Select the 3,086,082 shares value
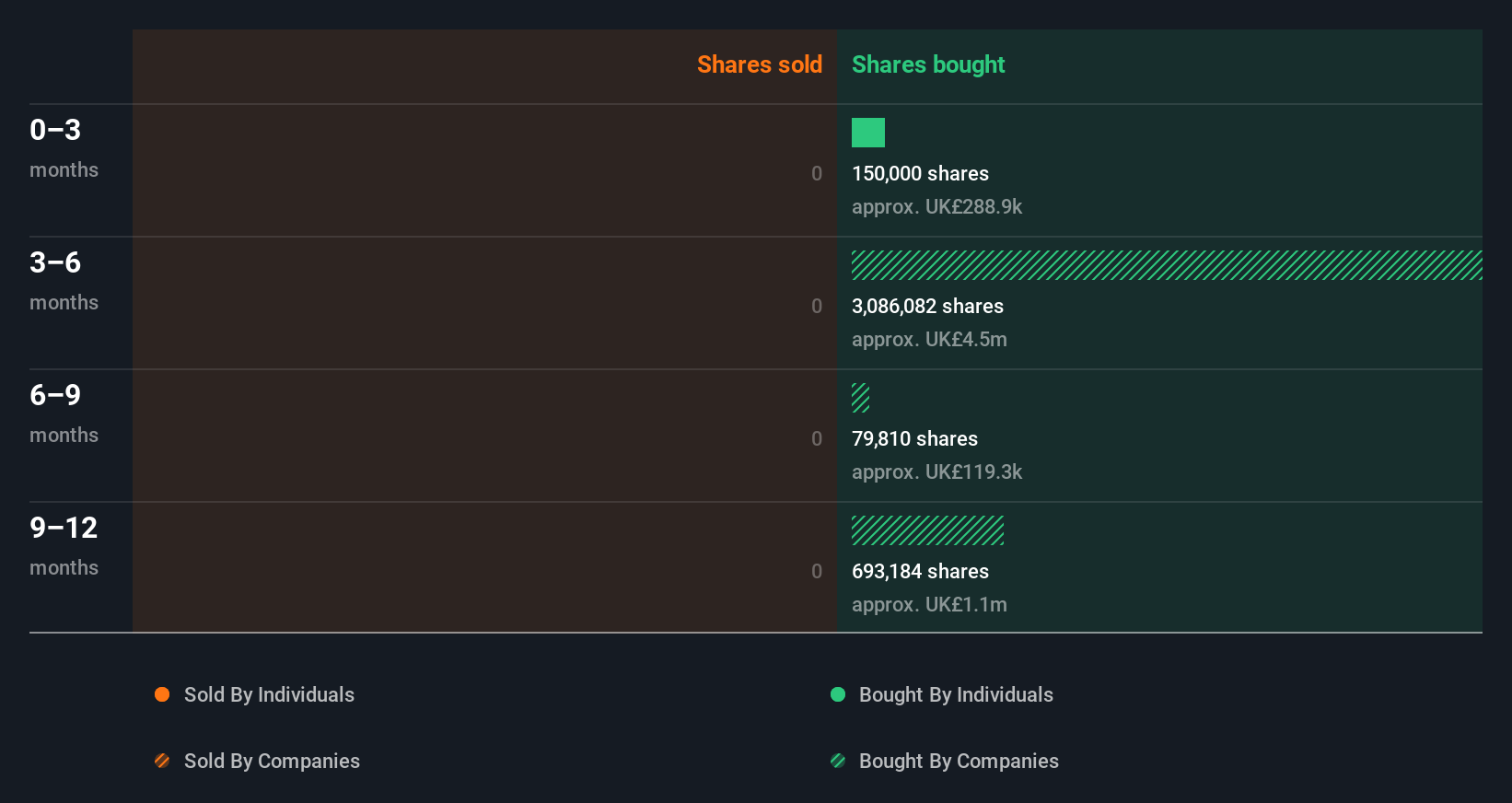The width and height of the screenshot is (1512, 803). click(x=927, y=306)
